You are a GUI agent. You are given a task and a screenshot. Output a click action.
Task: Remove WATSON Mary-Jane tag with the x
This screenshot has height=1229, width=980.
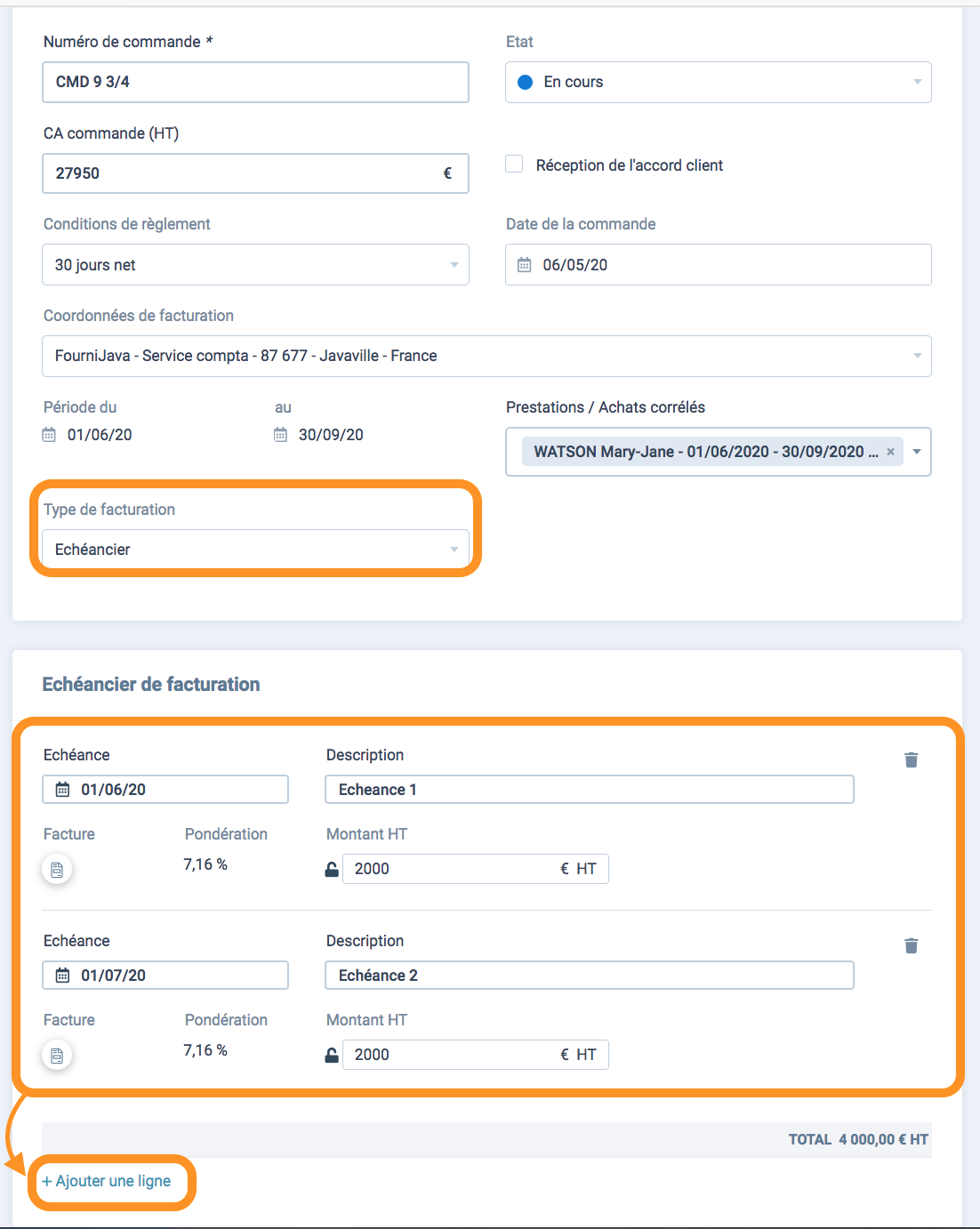click(890, 452)
